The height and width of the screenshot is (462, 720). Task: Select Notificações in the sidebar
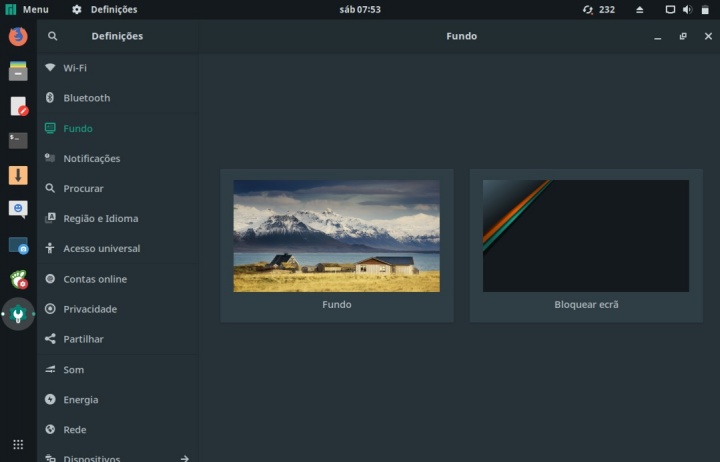pyautogui.click(x=91, y=158)
